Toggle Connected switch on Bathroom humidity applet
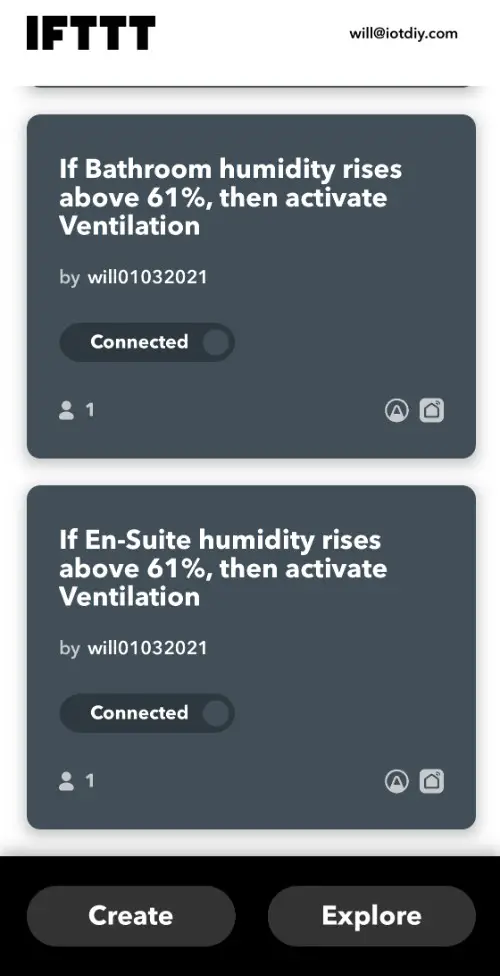 tap(147, 342)
